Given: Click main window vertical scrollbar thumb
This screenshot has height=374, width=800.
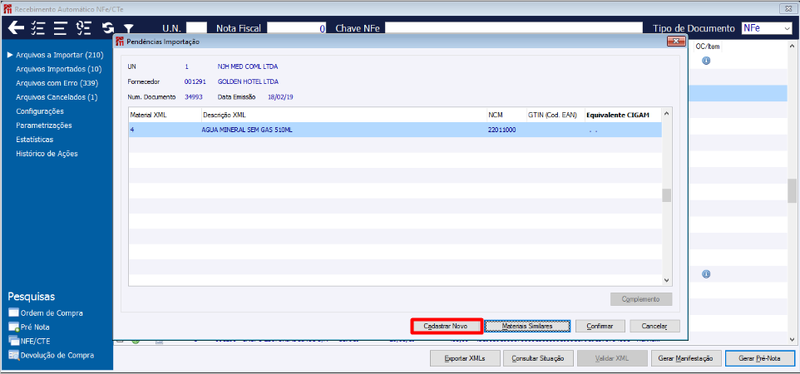Looking at the screenshot, I should coord(792,191).
